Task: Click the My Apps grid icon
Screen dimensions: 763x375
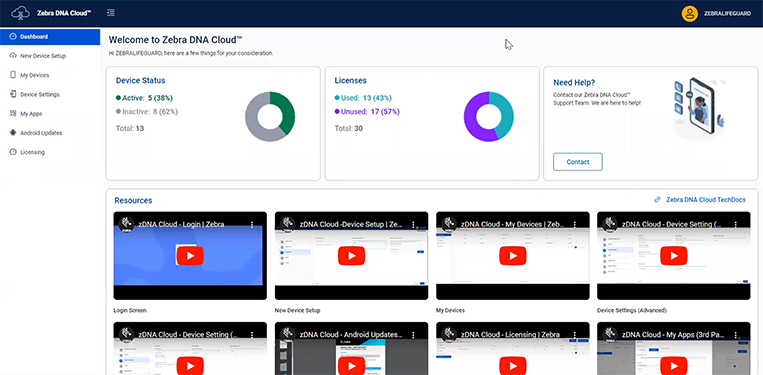Action: (x=13, y=113)
